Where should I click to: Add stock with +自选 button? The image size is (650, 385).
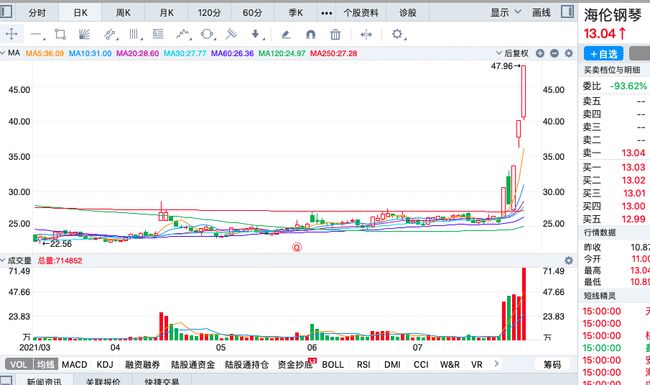click(604, 54)
